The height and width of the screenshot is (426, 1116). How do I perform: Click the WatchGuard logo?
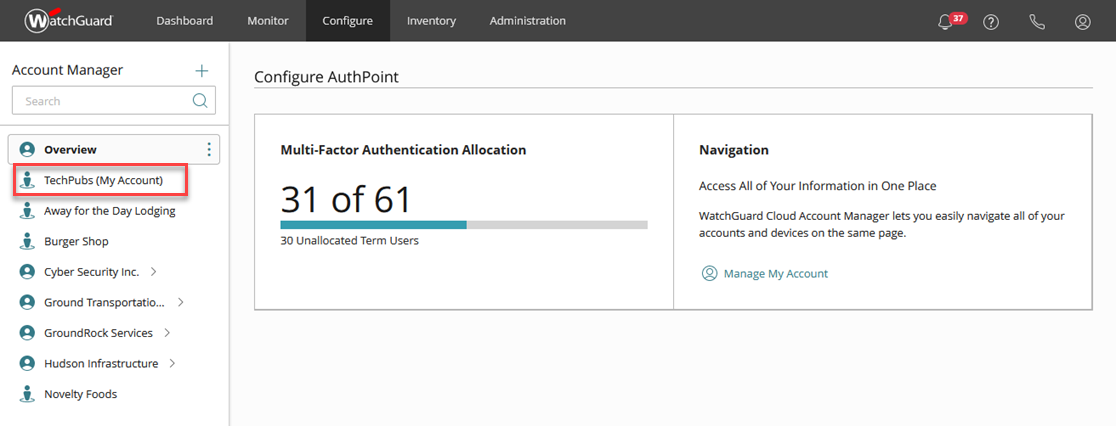[69, 21]
